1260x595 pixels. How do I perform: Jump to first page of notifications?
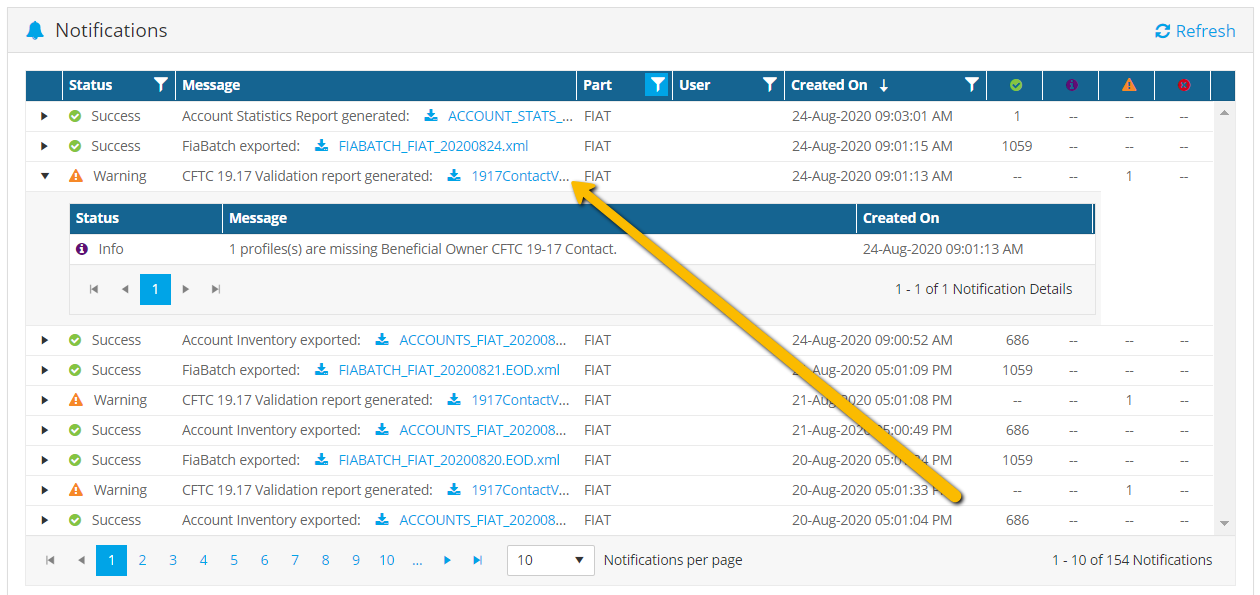[x=50, y=560]
